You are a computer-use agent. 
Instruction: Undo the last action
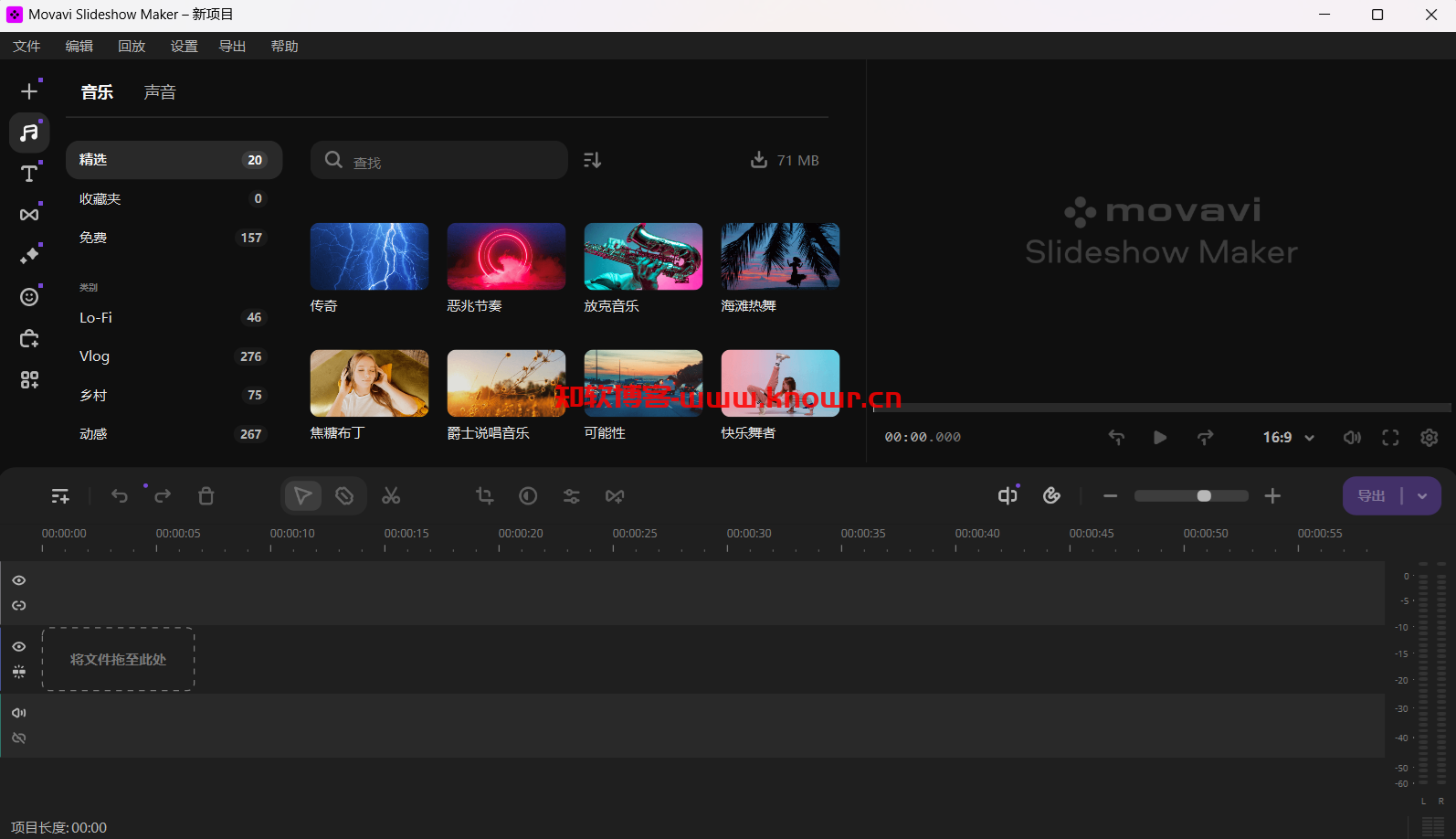click(120, 495)
